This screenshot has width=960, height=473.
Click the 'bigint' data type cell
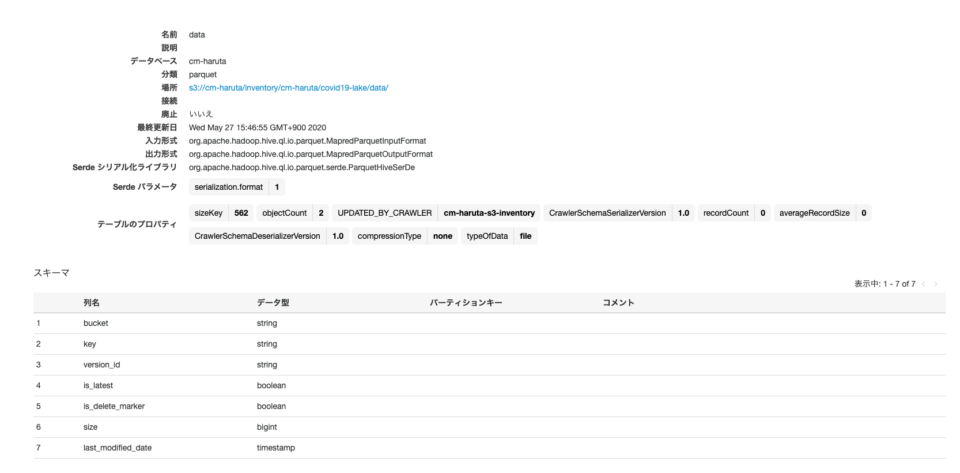coord(267,427)
